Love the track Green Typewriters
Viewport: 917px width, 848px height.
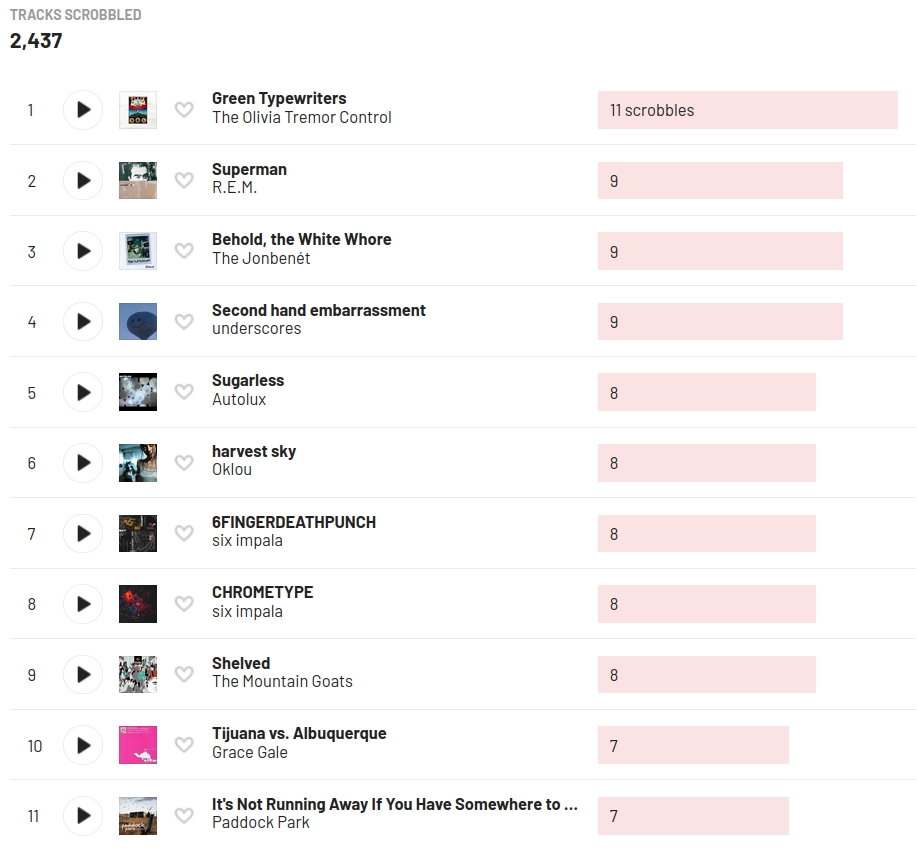pyautogui.click(x=184, y=110)
